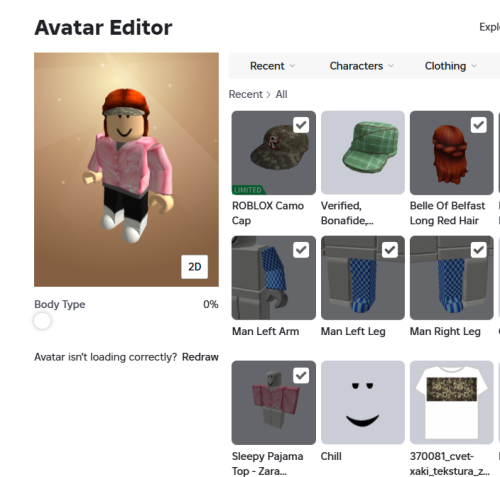
Task: Click the 3D avatar preview image
Action: pos(126,169)
